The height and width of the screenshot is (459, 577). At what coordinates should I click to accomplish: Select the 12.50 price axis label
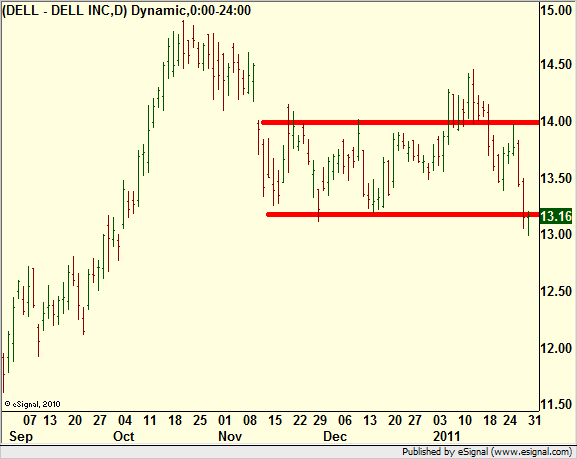point(556,291)
